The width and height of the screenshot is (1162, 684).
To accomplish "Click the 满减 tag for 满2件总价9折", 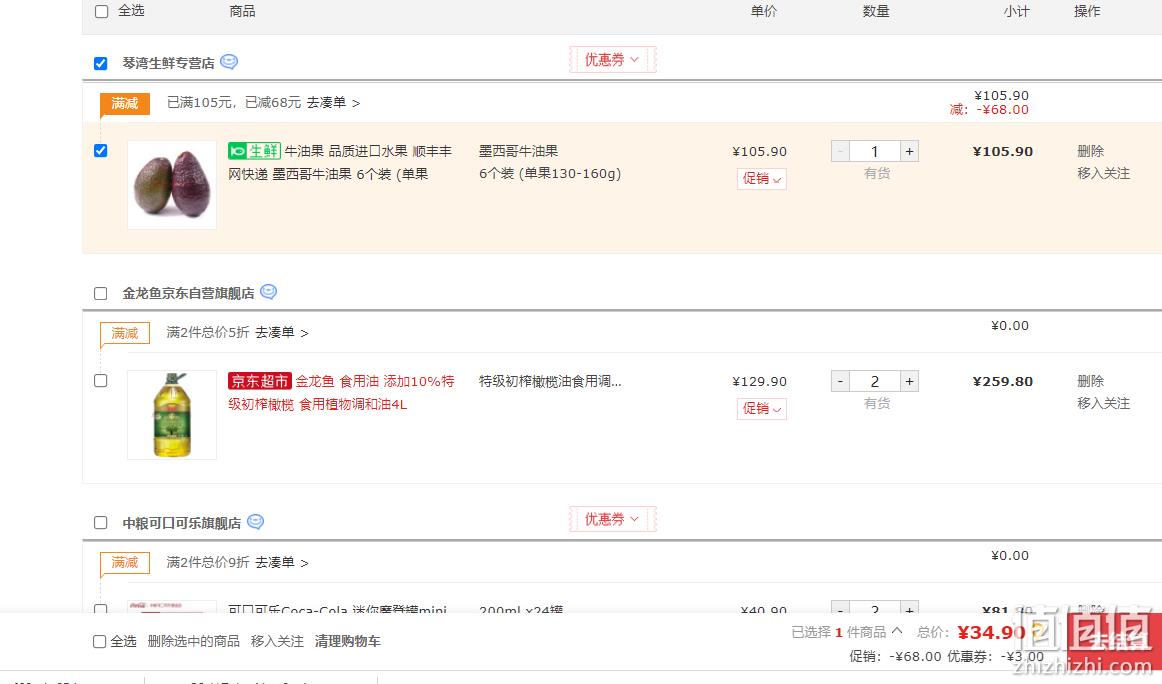I will [125, 563].
